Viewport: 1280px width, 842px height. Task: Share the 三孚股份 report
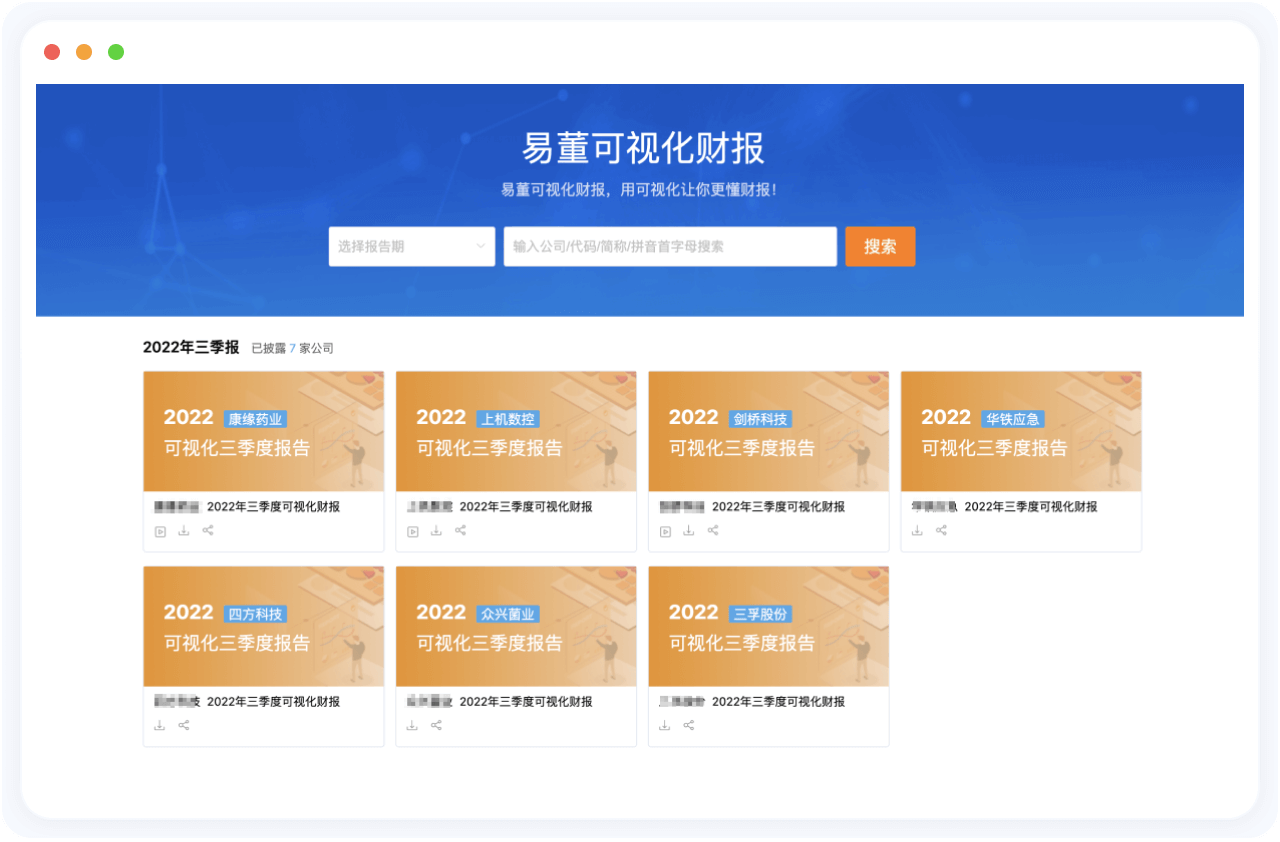click(689, 726)
